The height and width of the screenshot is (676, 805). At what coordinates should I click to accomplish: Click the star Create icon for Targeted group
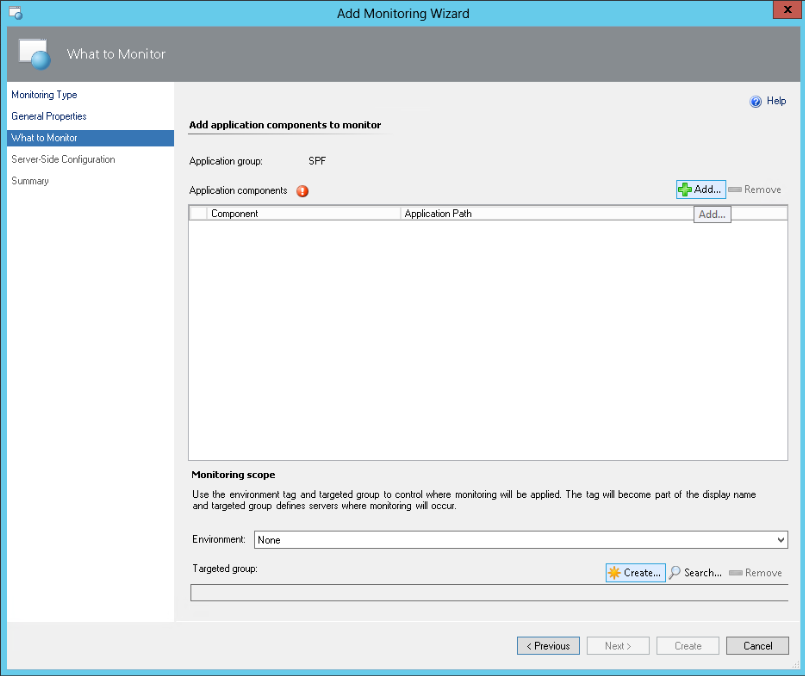pyautogui.click(x=614, y=573)
